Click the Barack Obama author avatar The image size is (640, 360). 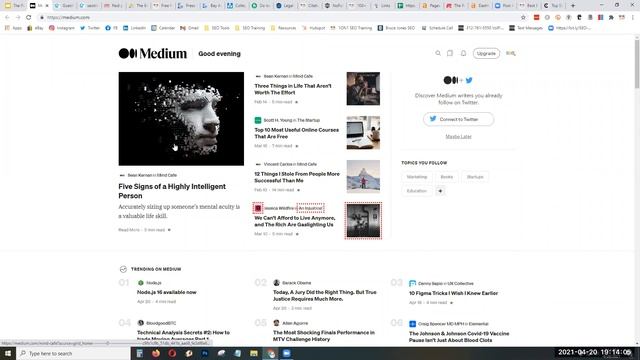[276, 282]
